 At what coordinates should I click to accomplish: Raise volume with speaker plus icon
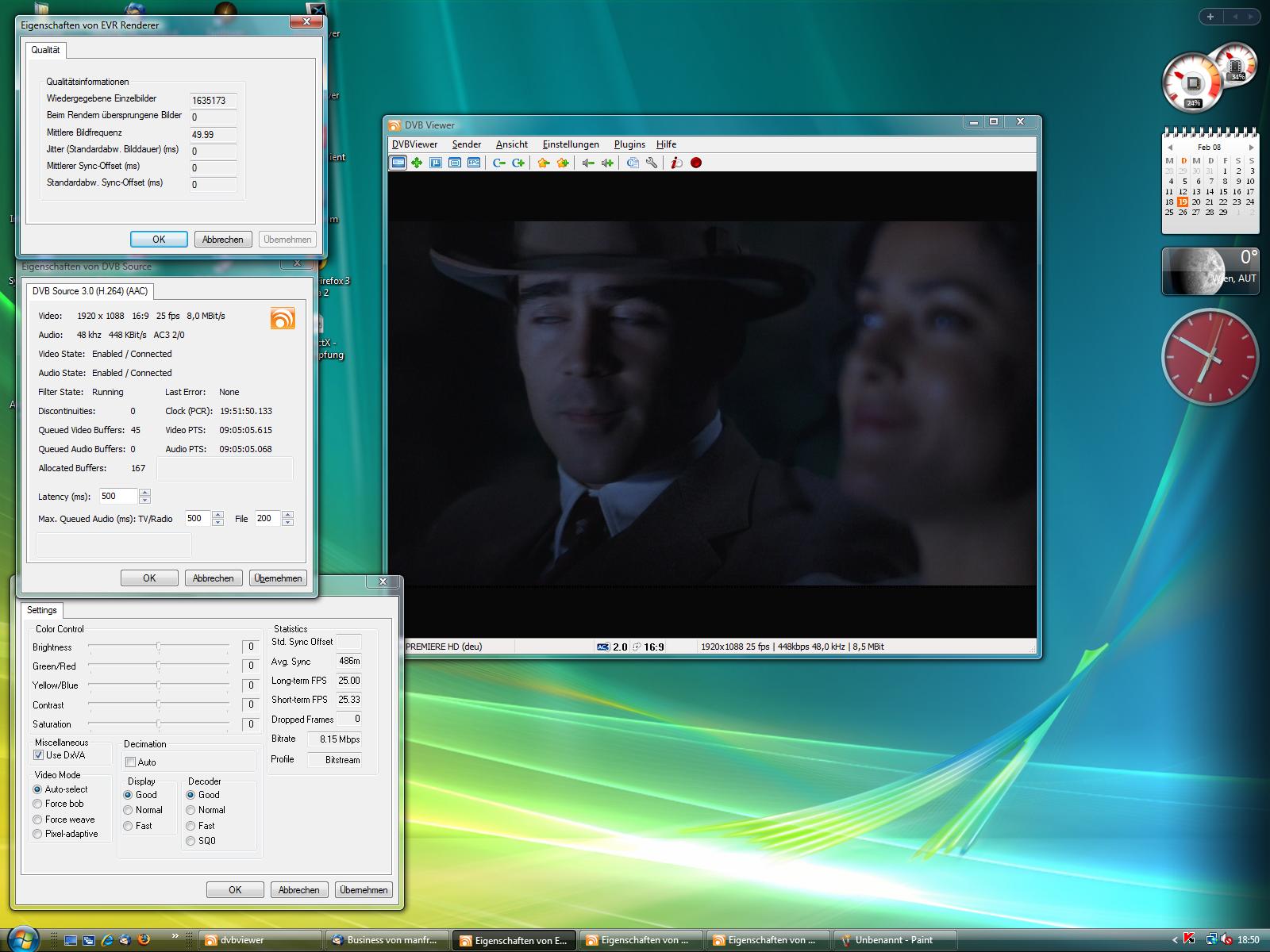click(x=607, y=163)
